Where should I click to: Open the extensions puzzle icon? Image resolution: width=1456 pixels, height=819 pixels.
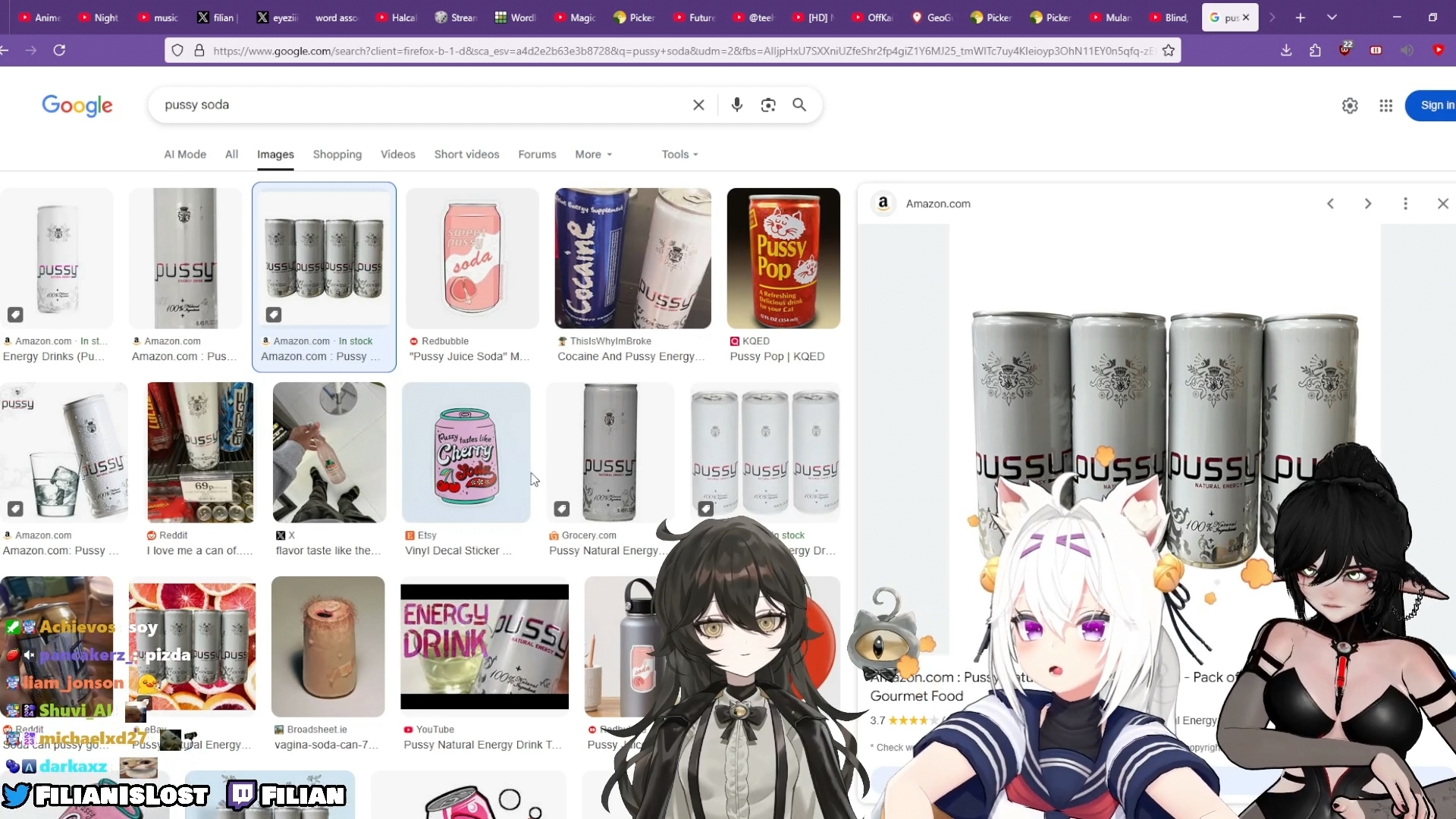(1315, 50)
